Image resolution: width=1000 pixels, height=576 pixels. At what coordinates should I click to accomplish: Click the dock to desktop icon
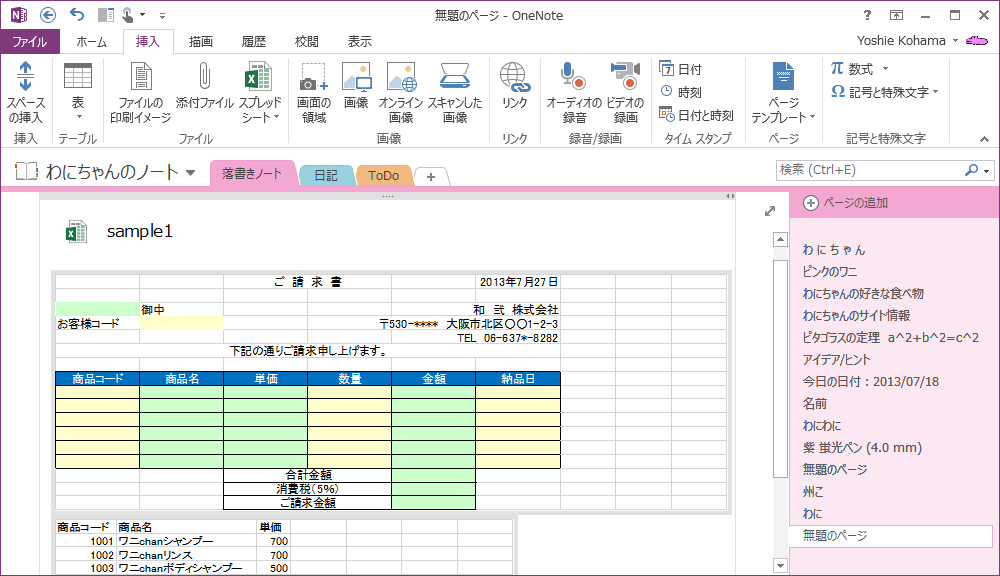point(106,15)
